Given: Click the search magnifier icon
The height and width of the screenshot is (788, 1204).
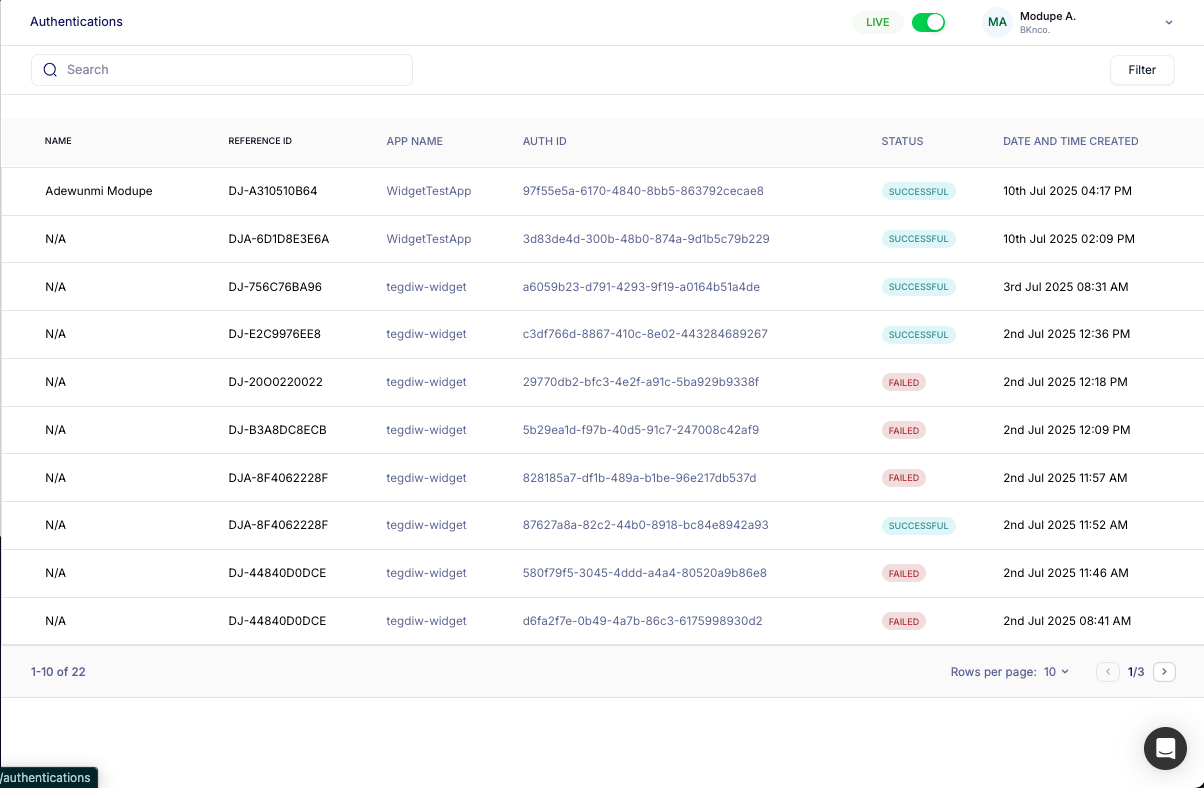Looking at the screenshot, I should 50,70.
